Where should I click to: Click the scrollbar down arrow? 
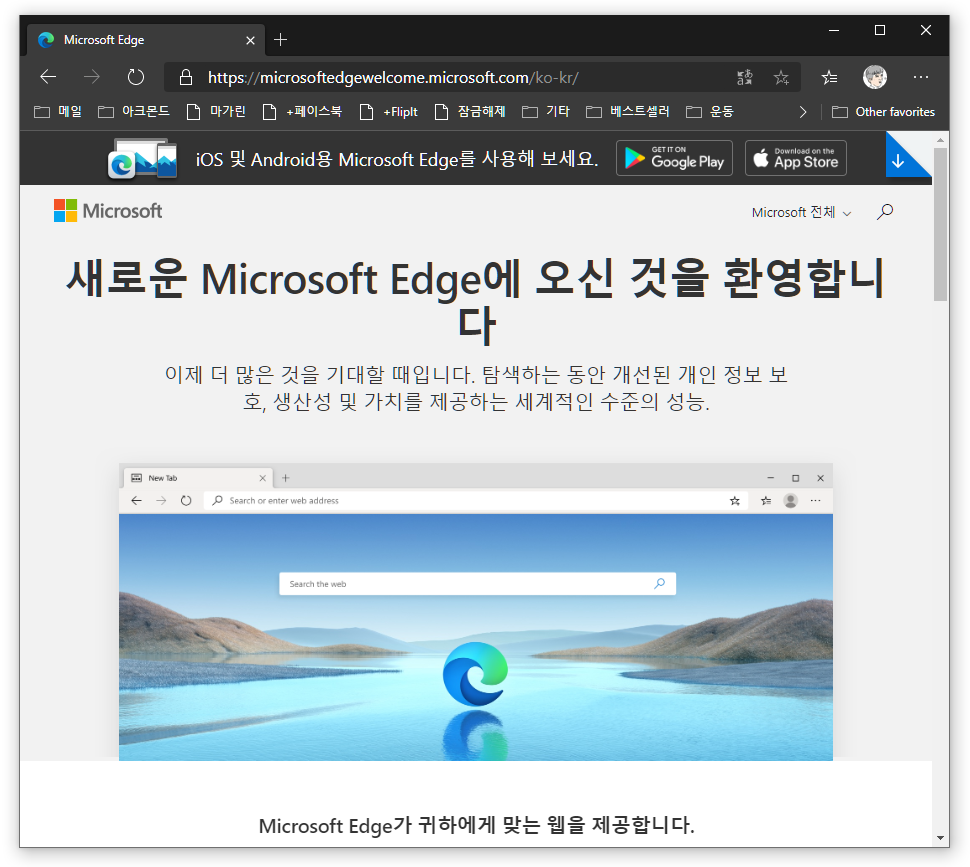(940, 839)
